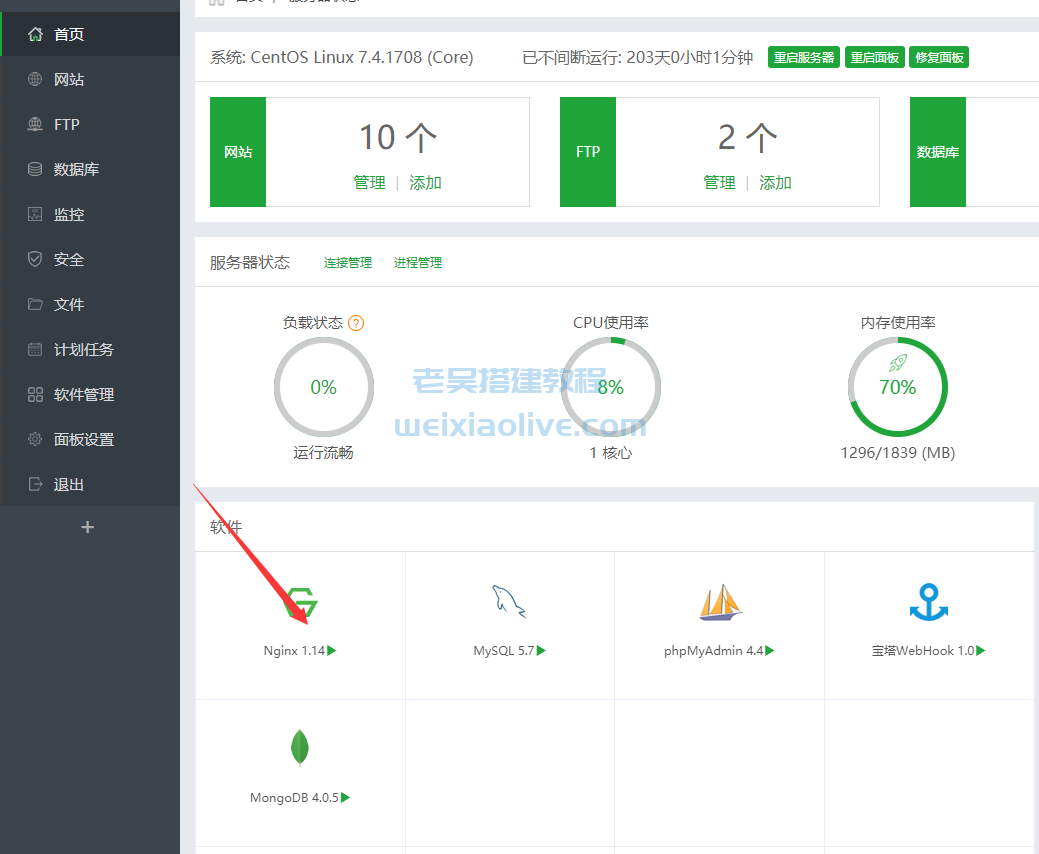1039x854 pixels.
Task: Click the CPU usage 8% circular gauge
Action: tap(610, 387)
